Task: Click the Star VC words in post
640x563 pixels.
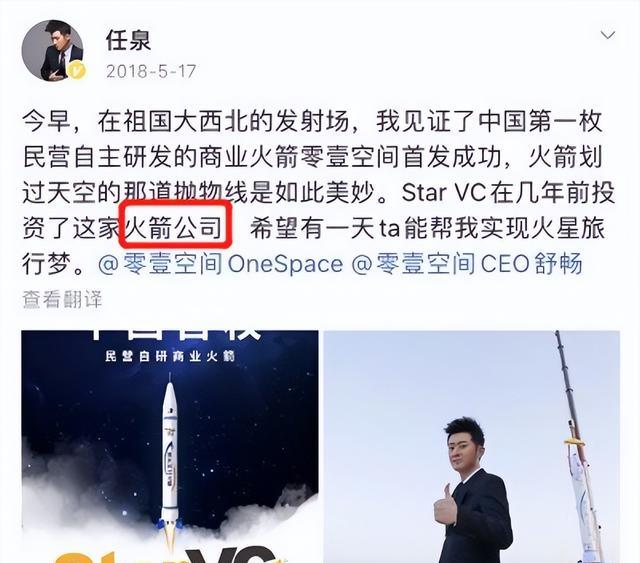Action: [444, 193]
